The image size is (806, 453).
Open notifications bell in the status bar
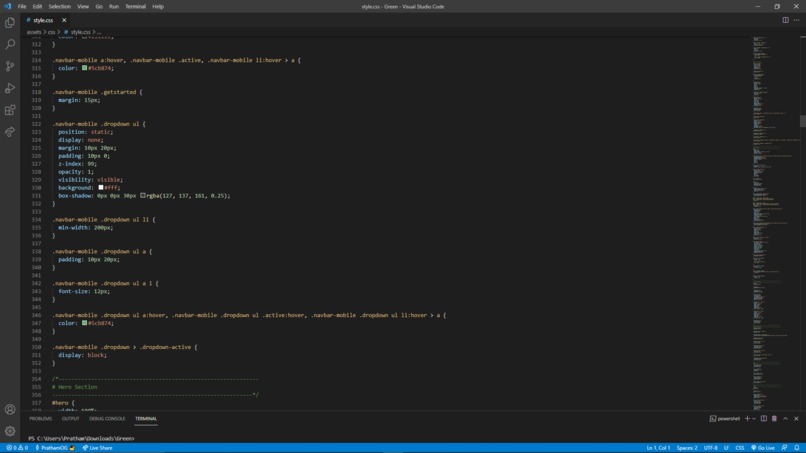pos(797,448)
